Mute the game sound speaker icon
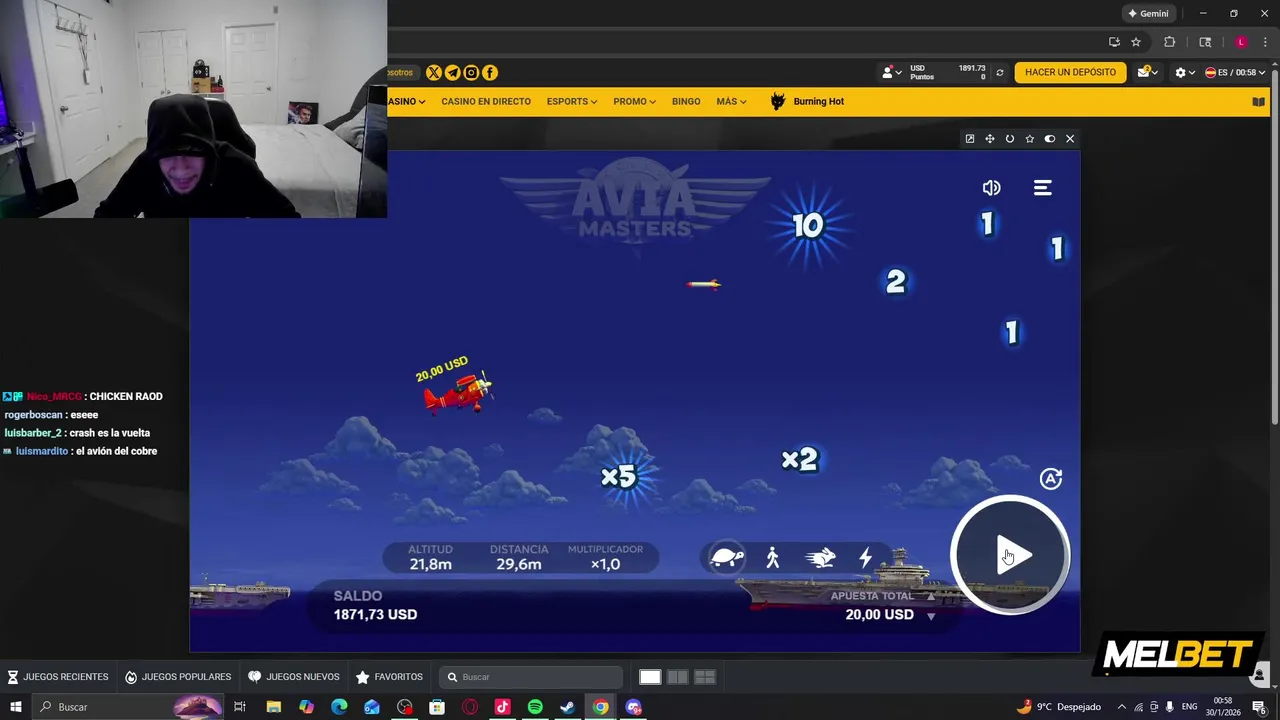This screenshot has height=720, width=1280. tap(991, 188)
